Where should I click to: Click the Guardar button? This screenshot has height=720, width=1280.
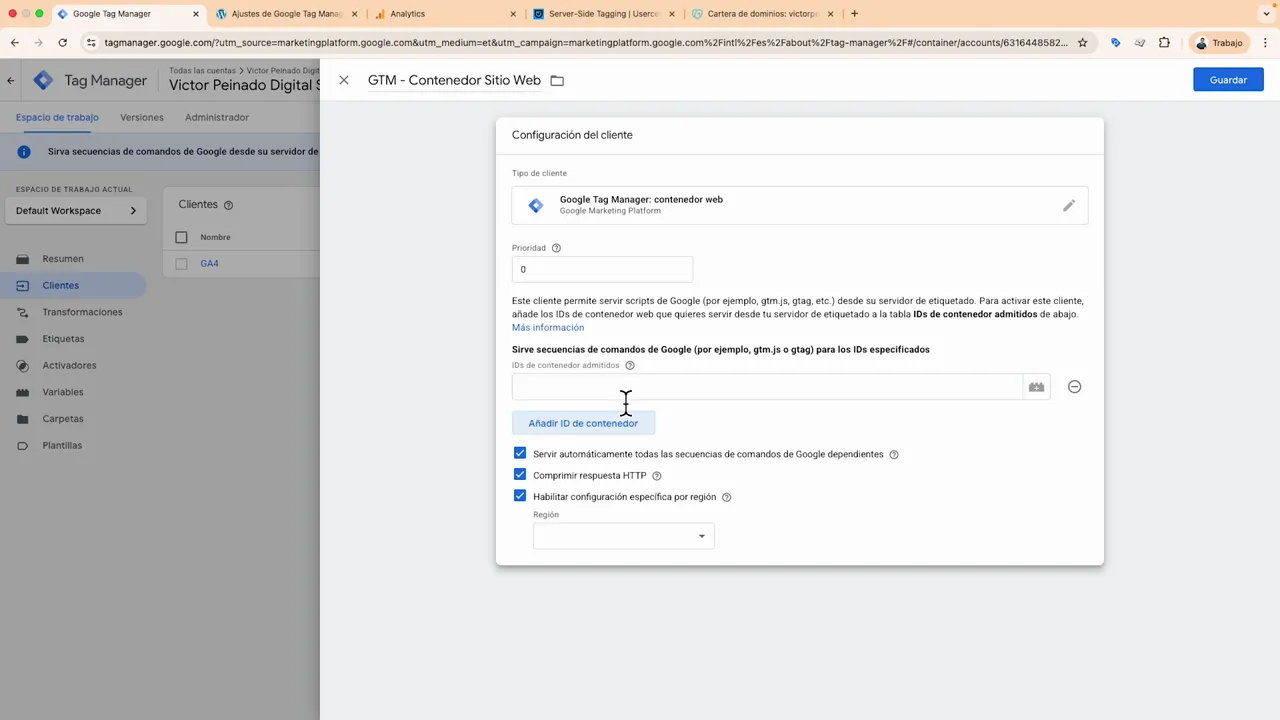(x=1228, y=79)
